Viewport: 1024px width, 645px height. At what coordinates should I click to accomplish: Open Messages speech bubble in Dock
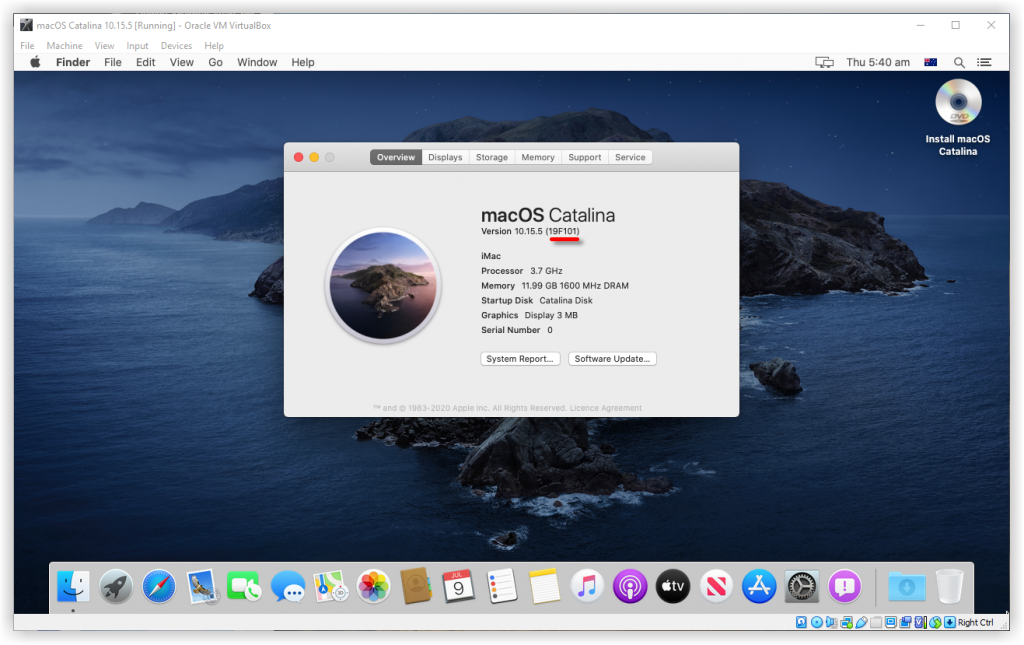tap(287, 586)
